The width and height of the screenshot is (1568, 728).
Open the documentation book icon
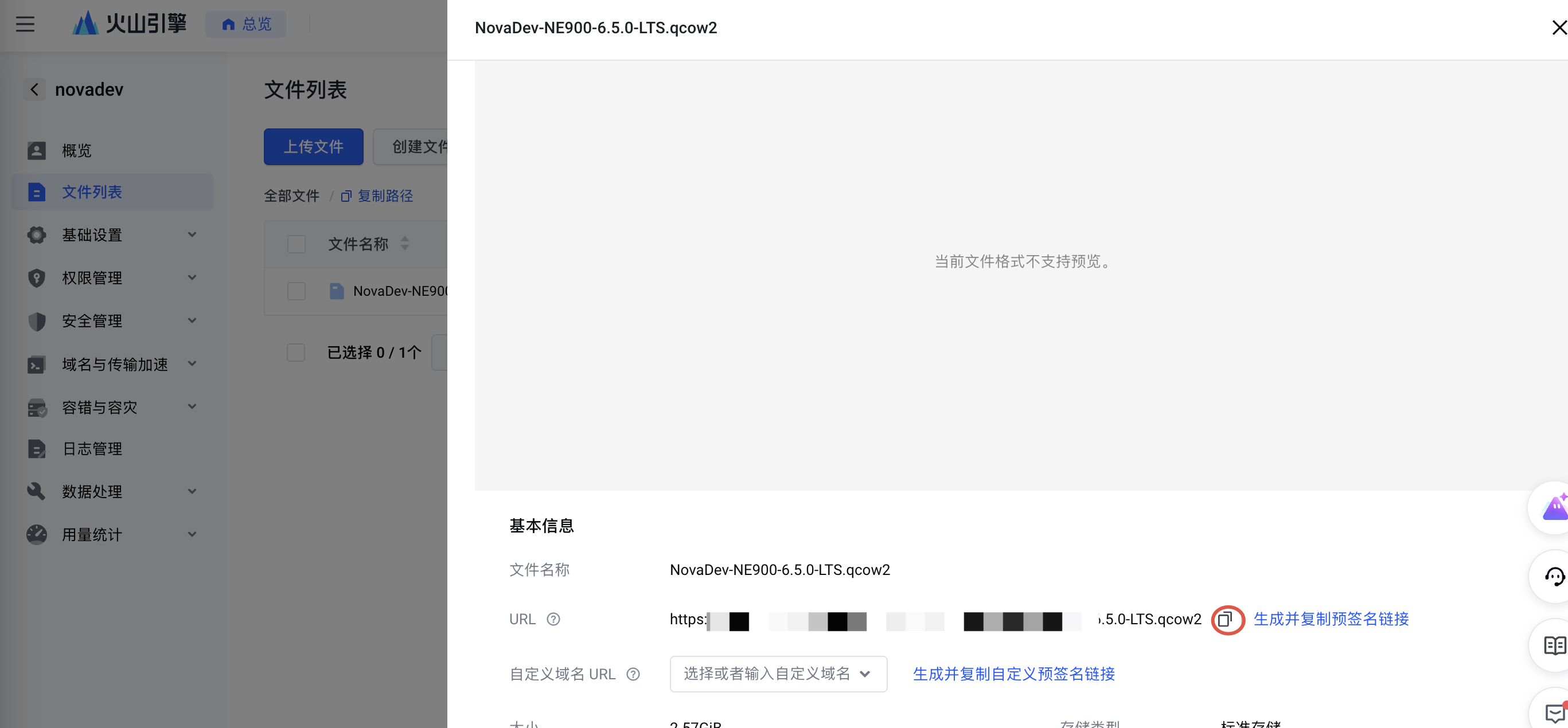1554,645
